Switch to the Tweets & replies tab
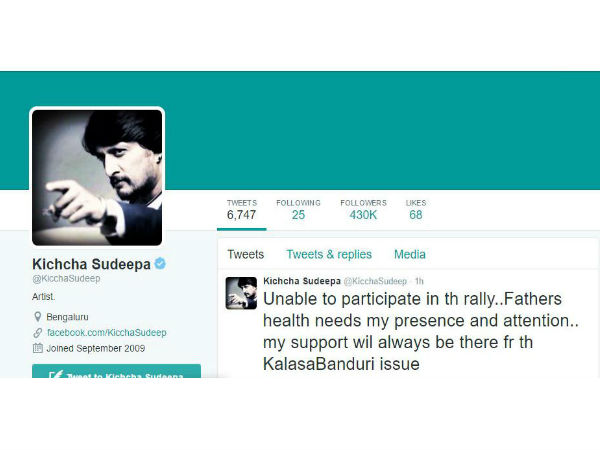Viewport: 600px width, 450px height. click(329, 254)
